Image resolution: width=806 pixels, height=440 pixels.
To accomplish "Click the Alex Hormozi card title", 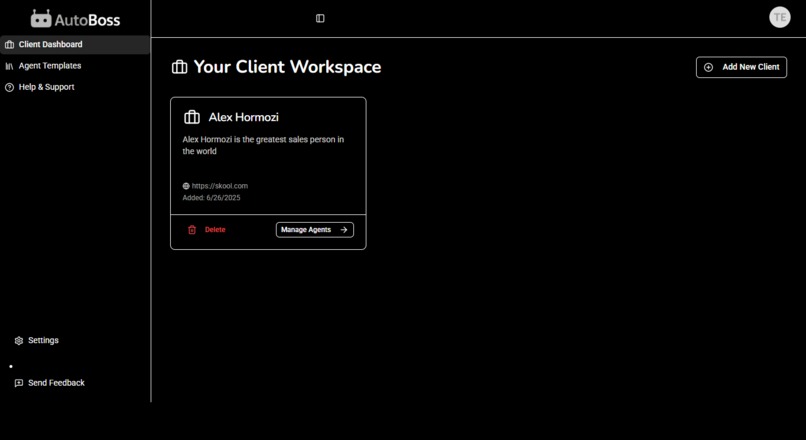I will [244, 117].
